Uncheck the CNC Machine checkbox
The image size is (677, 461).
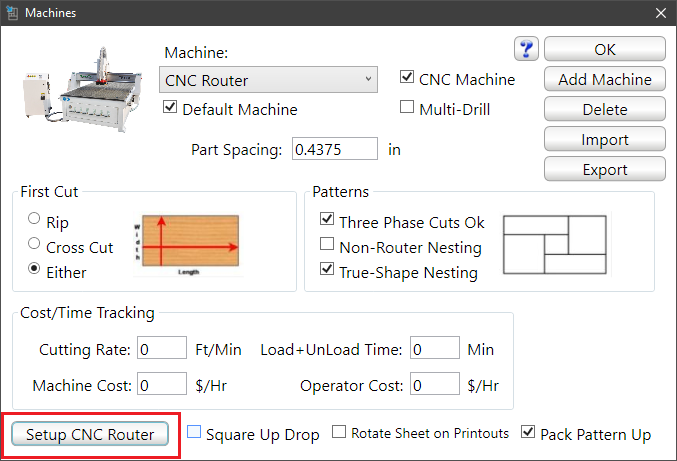(x=407, y=78)
